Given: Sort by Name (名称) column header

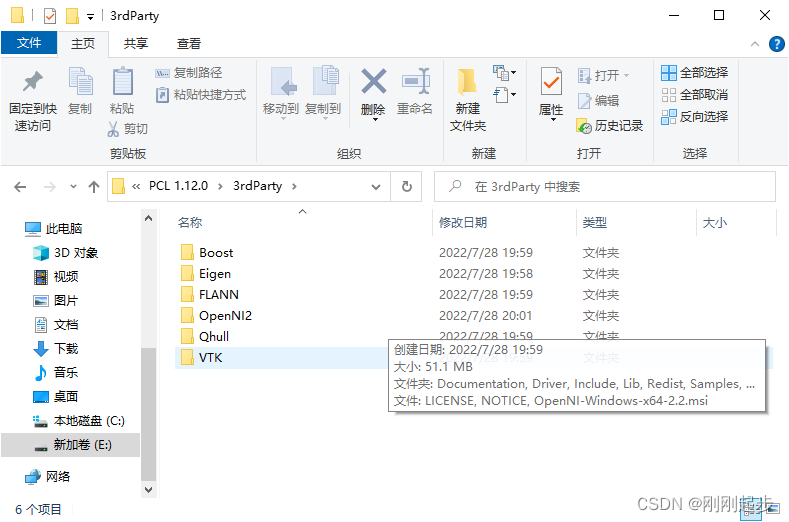Looking at the screenshot, I should tap(190, 223).
